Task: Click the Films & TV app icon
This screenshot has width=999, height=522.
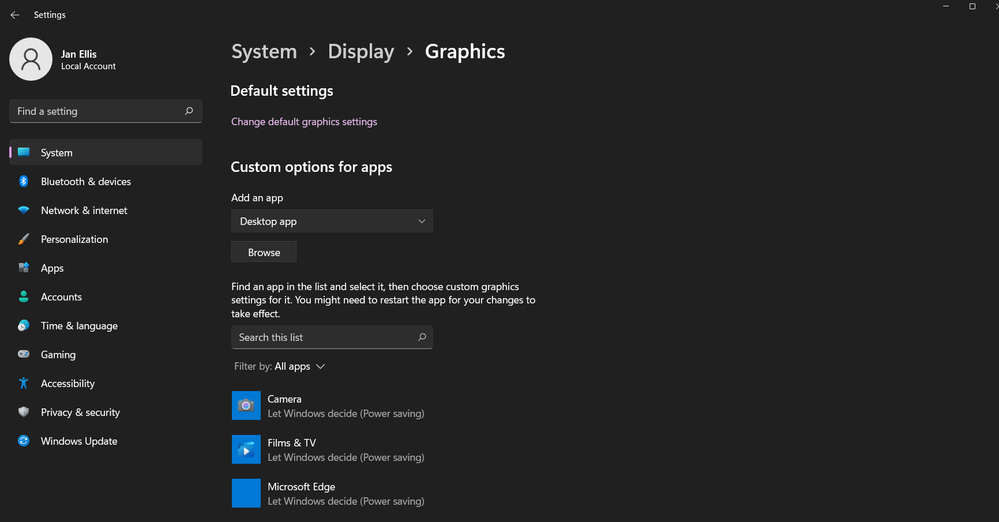Action: (x=246, y=449)
